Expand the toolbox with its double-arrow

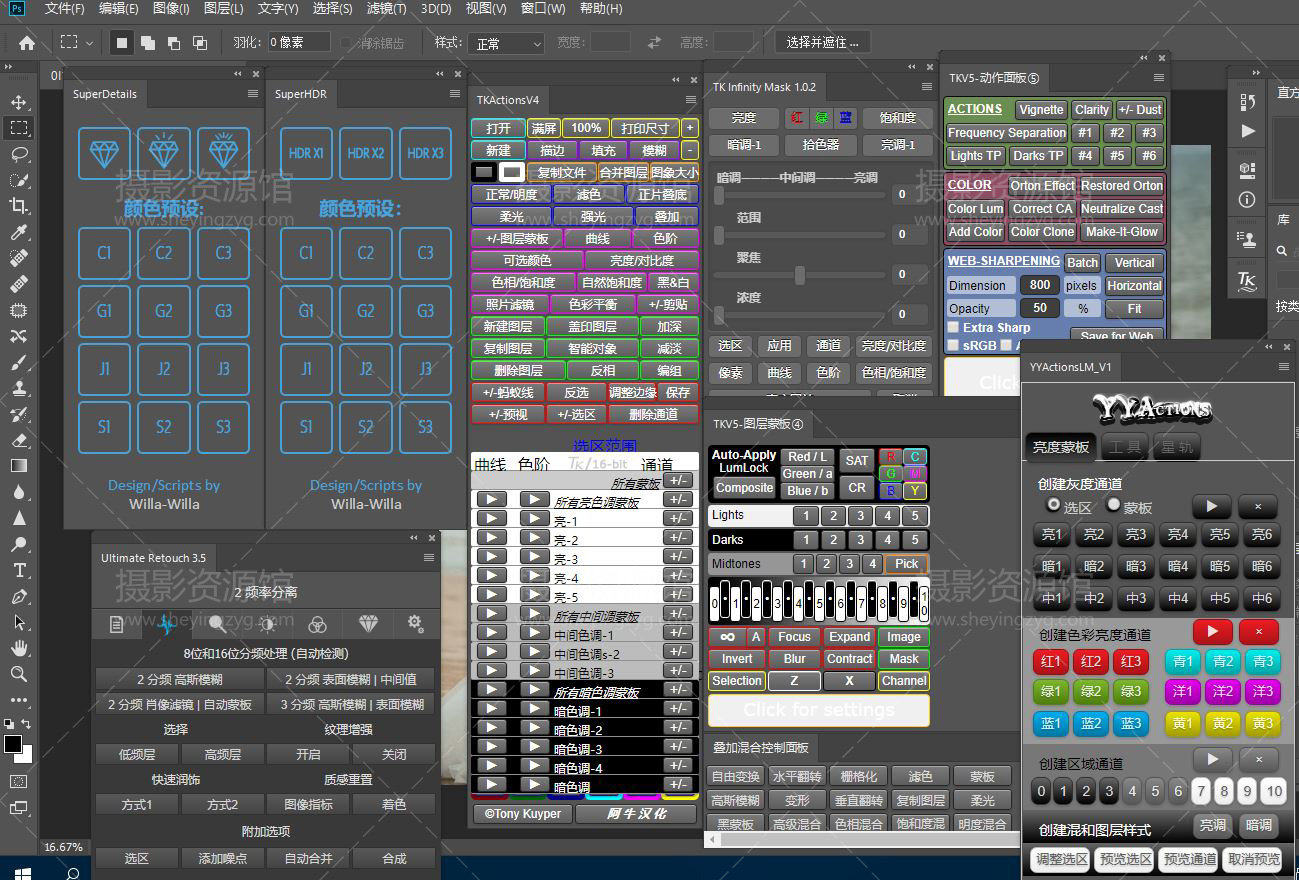coord(10,65)
